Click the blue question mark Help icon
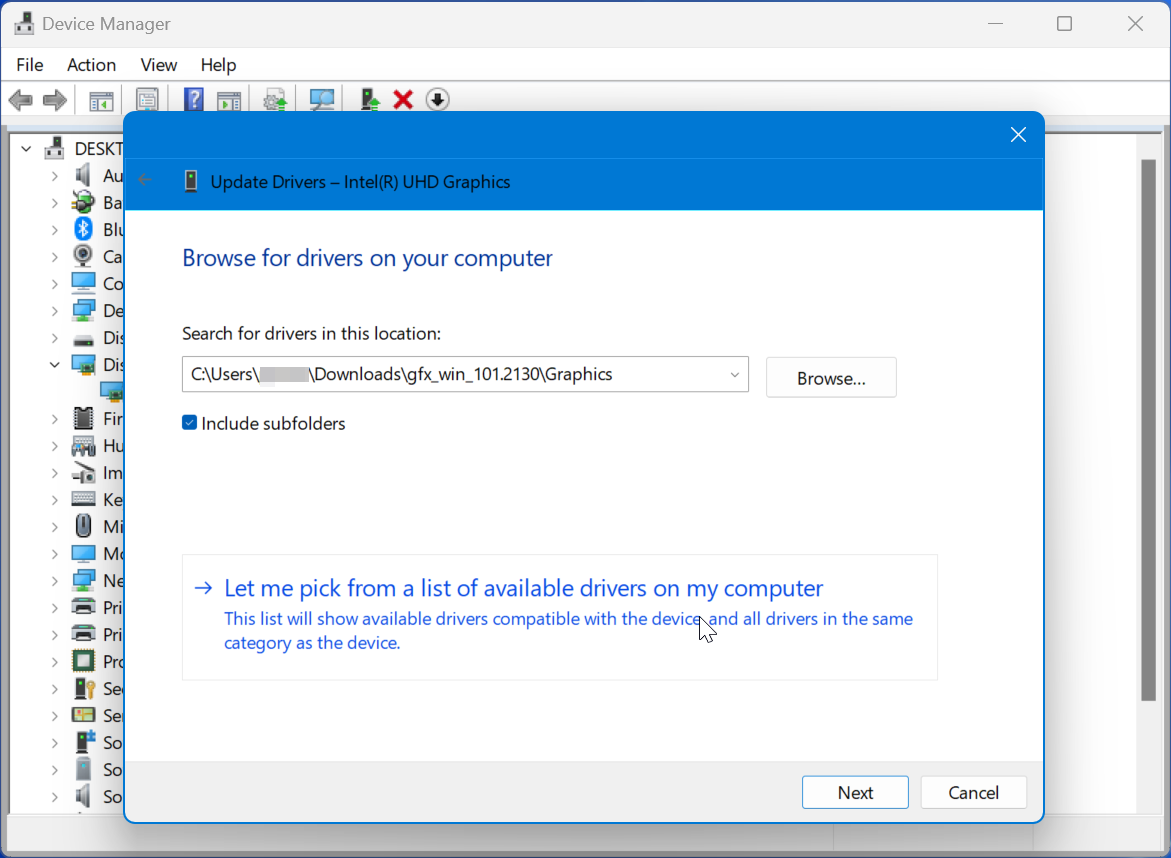Image resolution: width=1171 pixels, height=858 pixels. click(193, 99)
